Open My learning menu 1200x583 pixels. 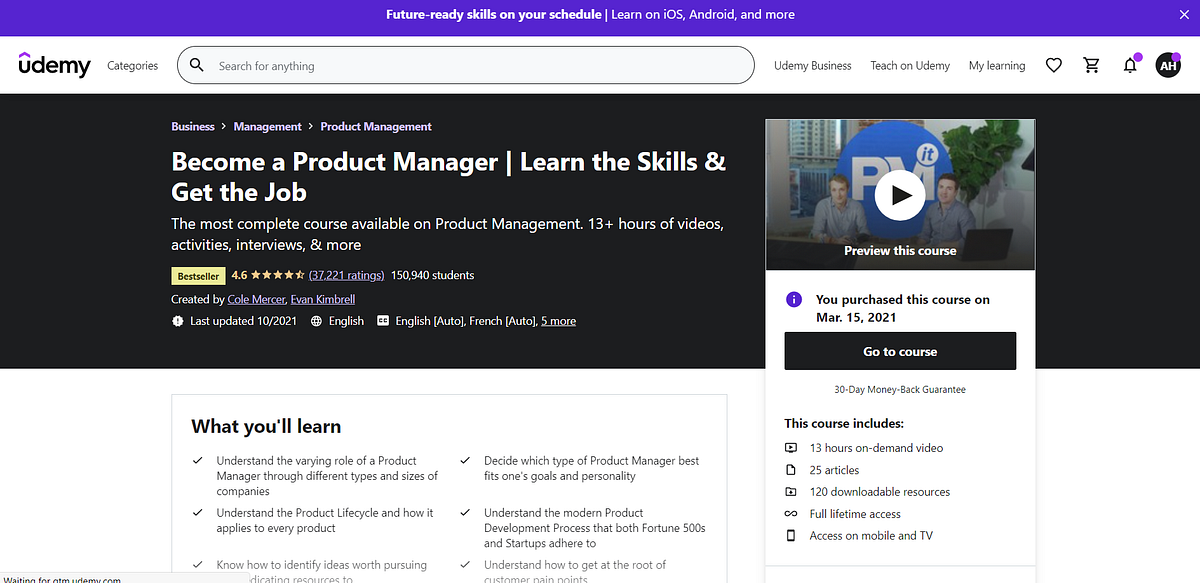click(x=996, y=64)
